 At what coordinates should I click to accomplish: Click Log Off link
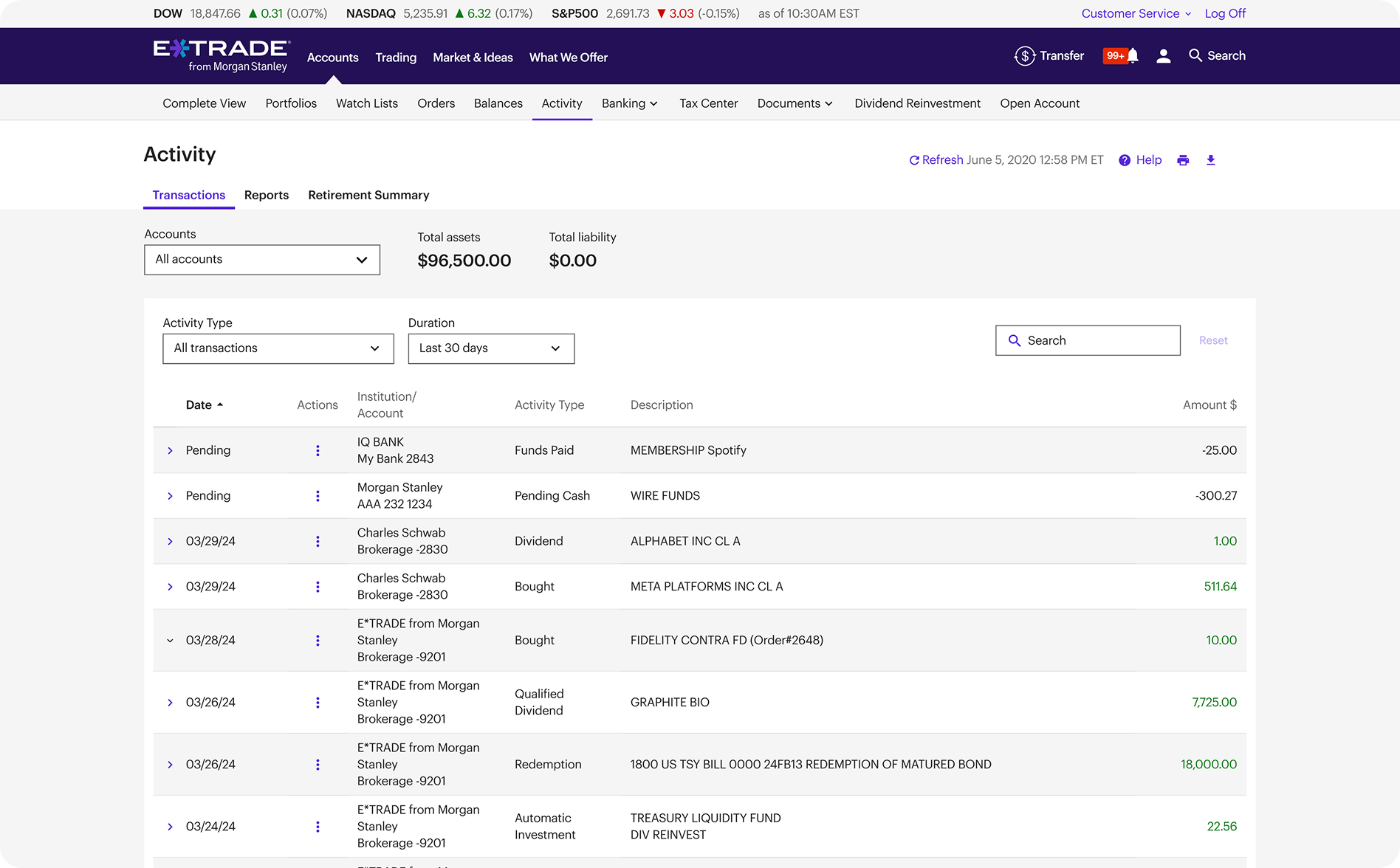1225,13
